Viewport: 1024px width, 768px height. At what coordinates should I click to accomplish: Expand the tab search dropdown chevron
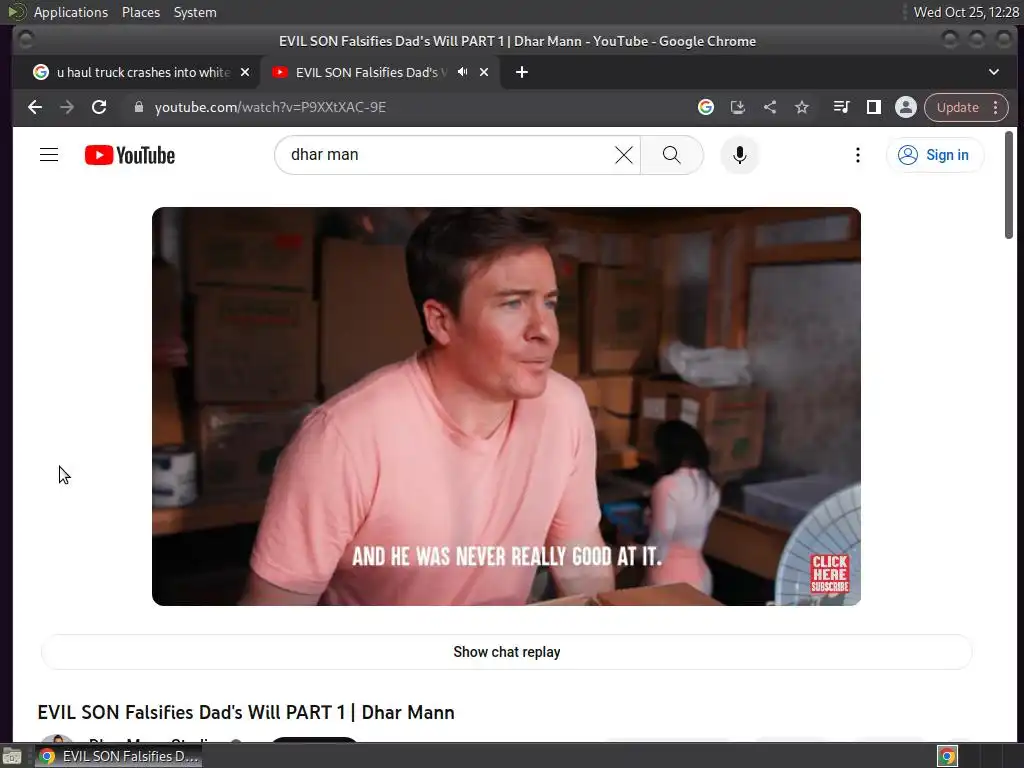coord(993,72)
